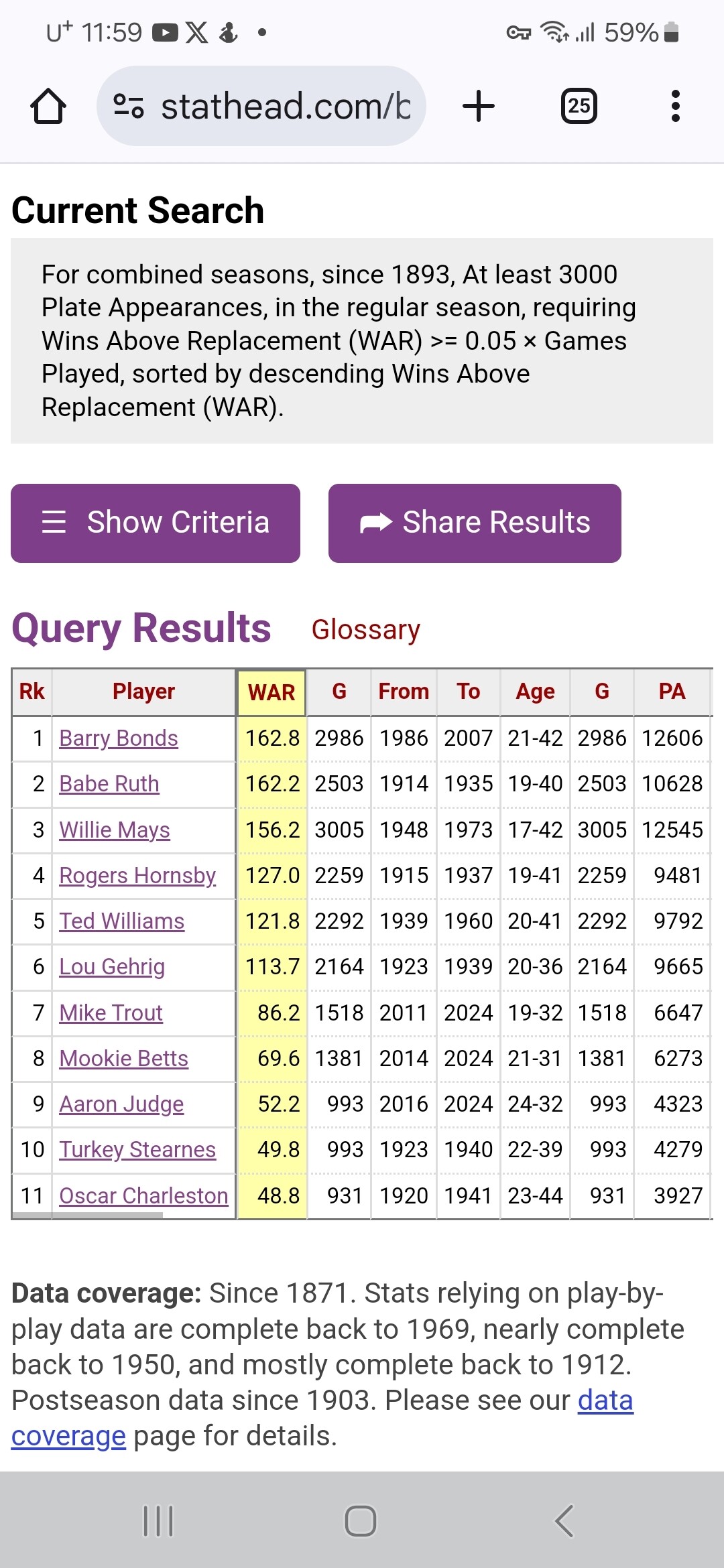Sort by the Age column header

pyautogui.click(x=535, y=692)
